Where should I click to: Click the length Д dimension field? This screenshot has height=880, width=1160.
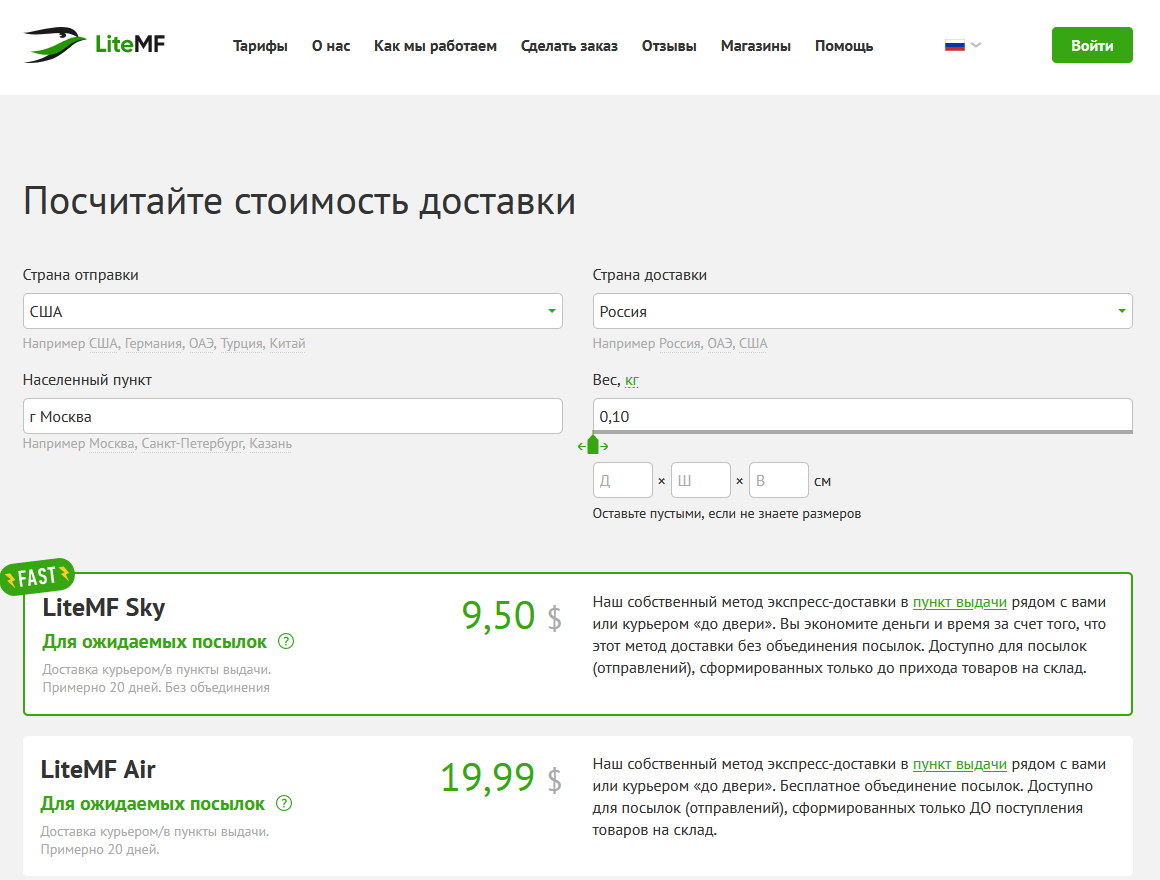point(622,481)
